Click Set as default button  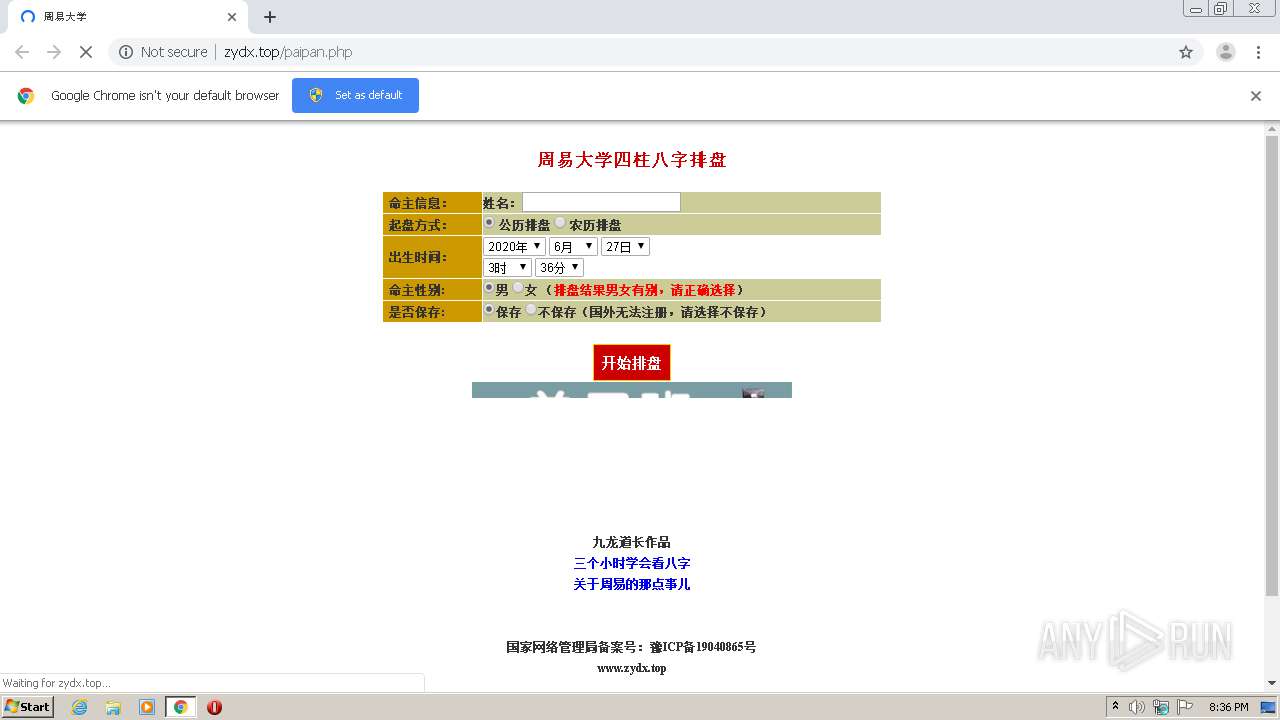point(355,95)
